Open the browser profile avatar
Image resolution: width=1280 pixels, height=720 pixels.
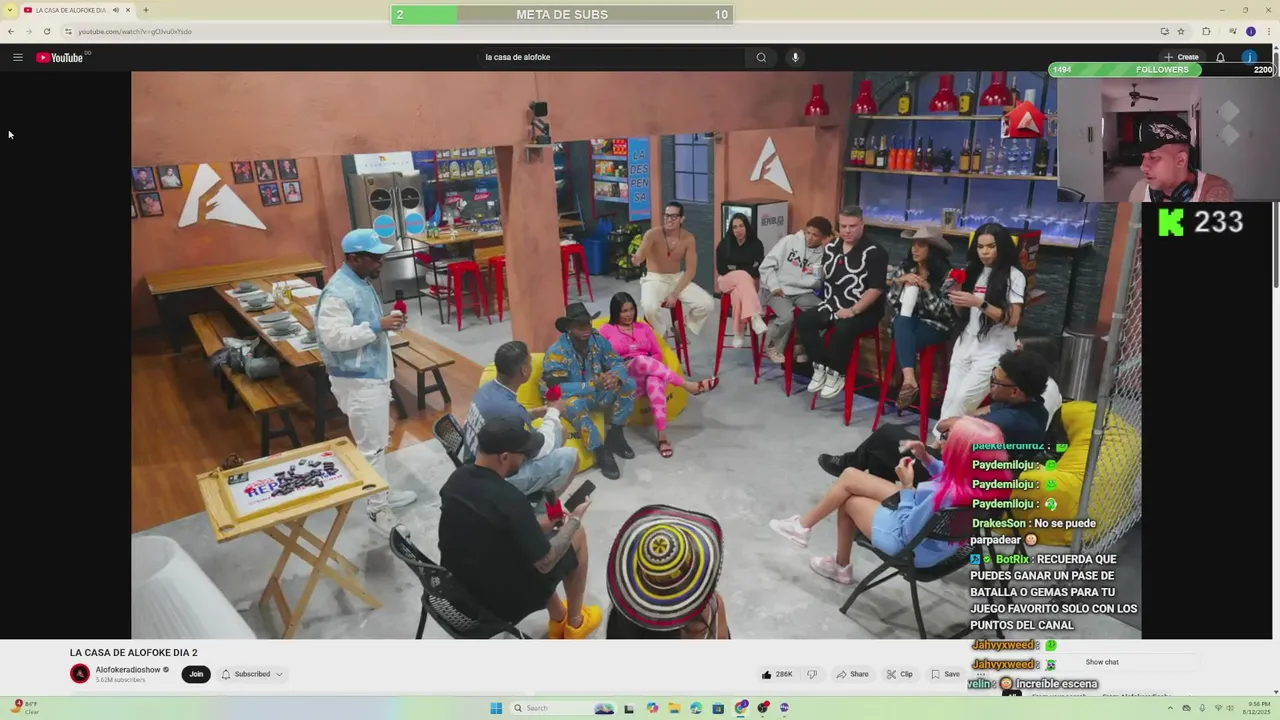pos(1250,31)
